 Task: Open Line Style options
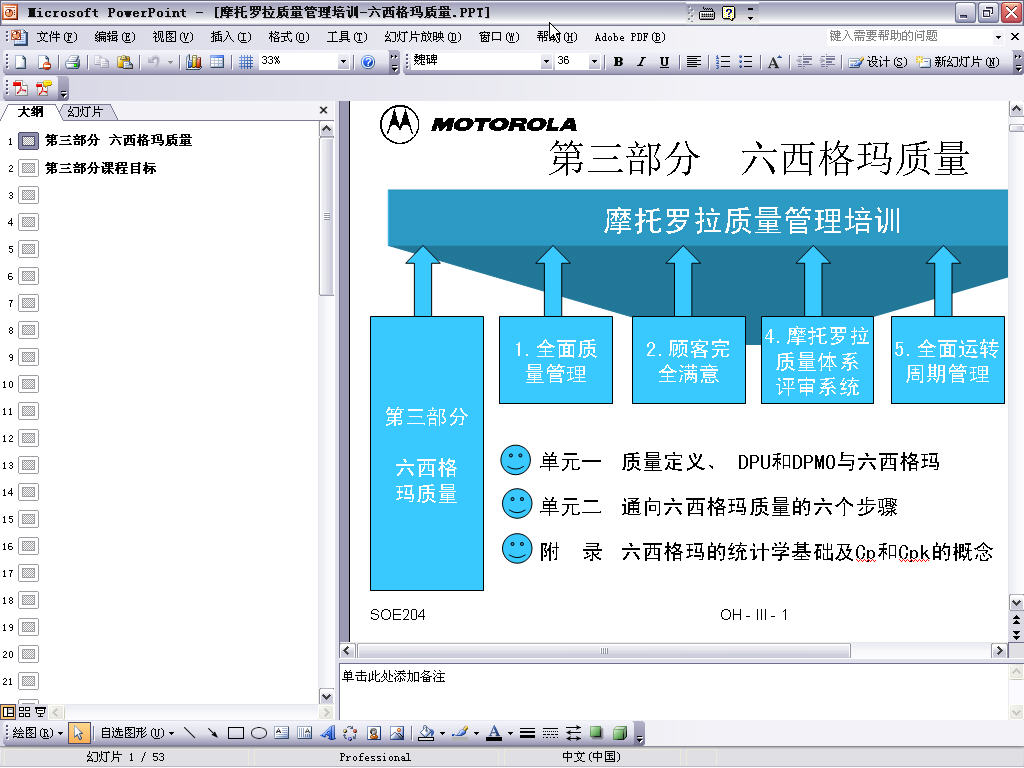click(527, 733)
